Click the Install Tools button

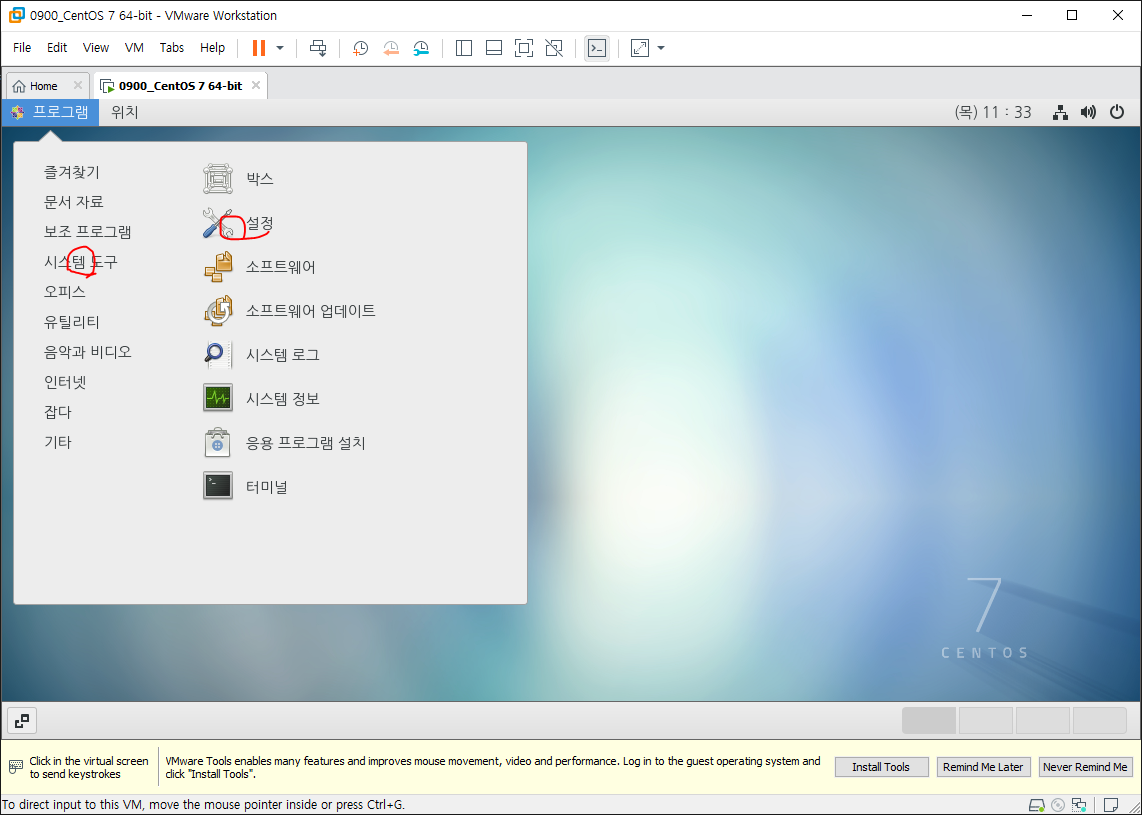(x=881, y=767)
